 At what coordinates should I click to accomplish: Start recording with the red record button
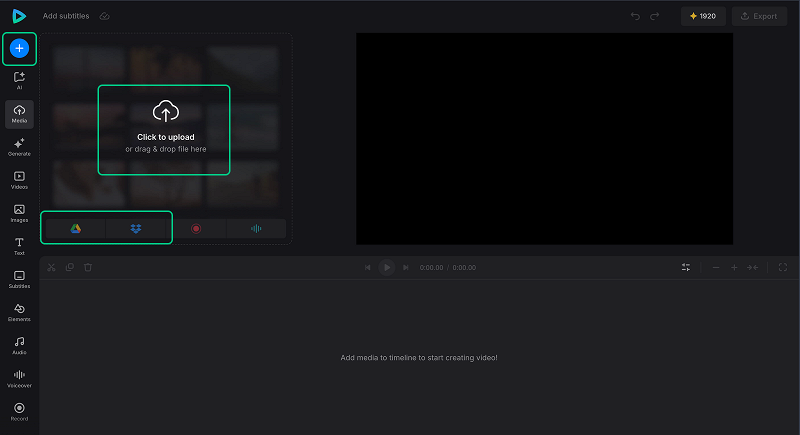click(196, 228)
